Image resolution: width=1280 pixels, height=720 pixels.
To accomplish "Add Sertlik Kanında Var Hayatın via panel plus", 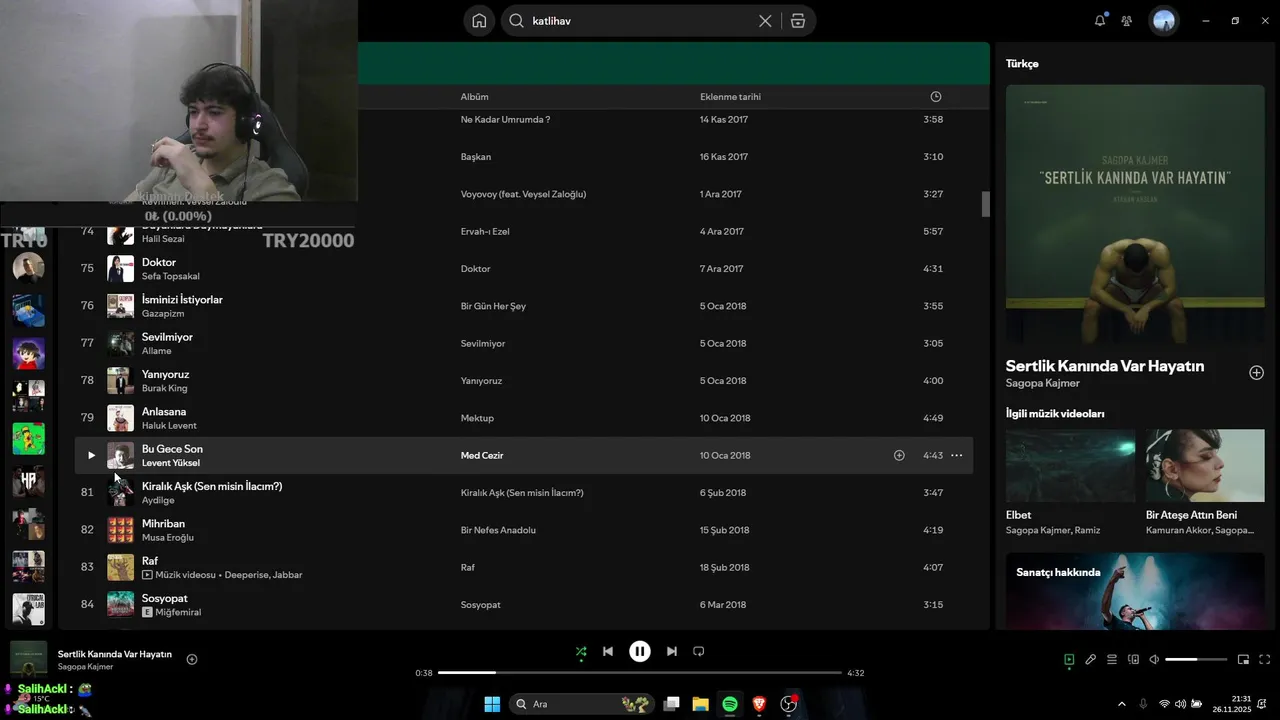I will pyautogui.click(x=1256, y=373).
